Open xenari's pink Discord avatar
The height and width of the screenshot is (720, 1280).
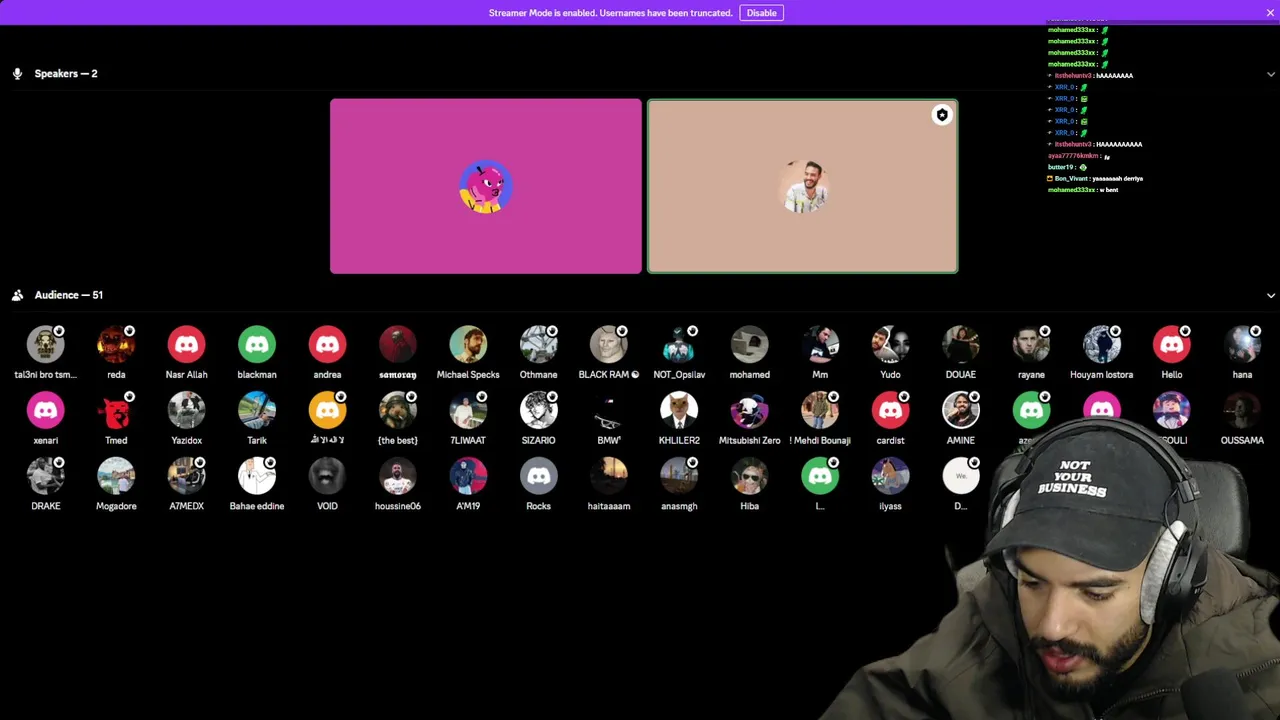pos(46,411)
